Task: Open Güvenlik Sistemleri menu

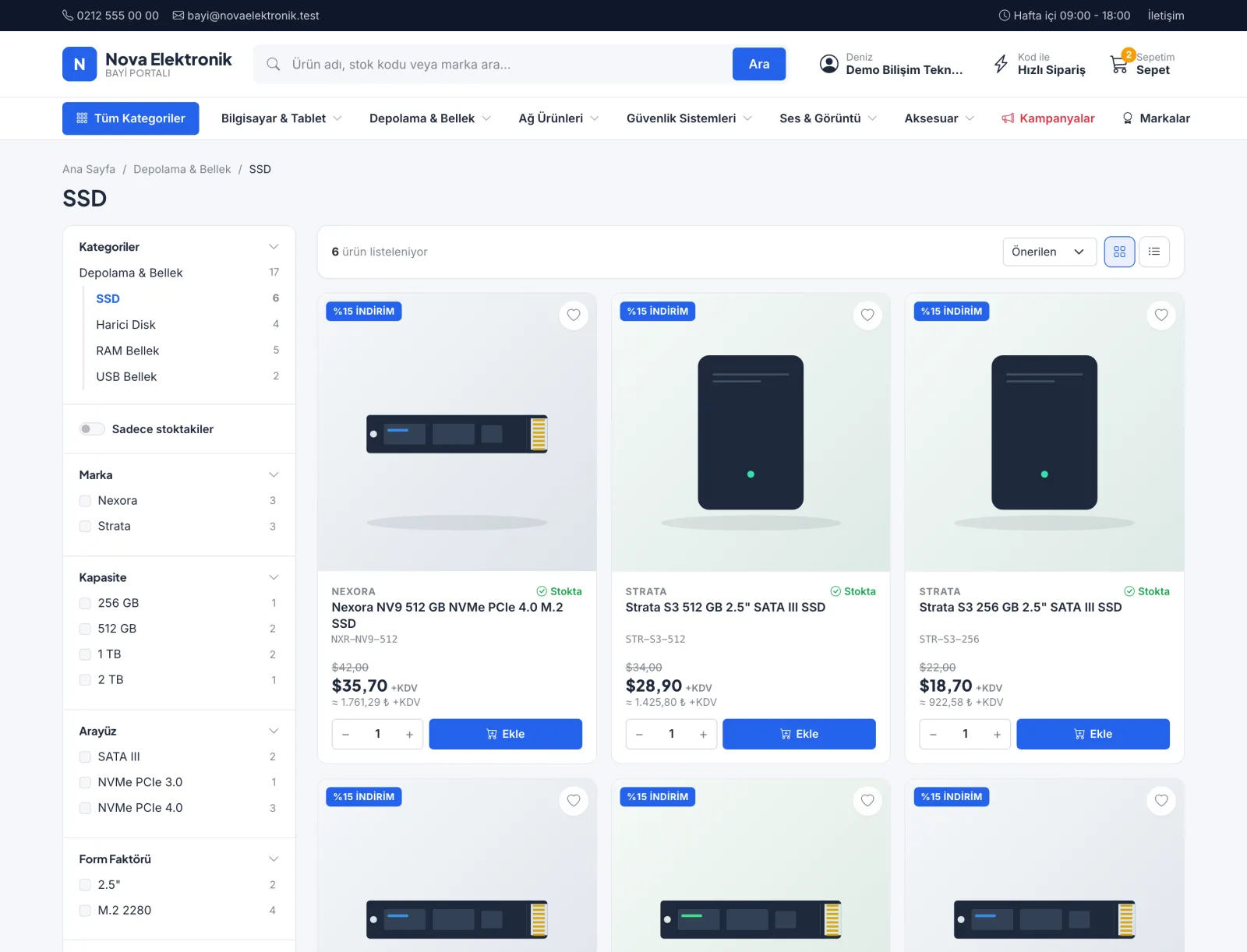Action: (690, 118)
